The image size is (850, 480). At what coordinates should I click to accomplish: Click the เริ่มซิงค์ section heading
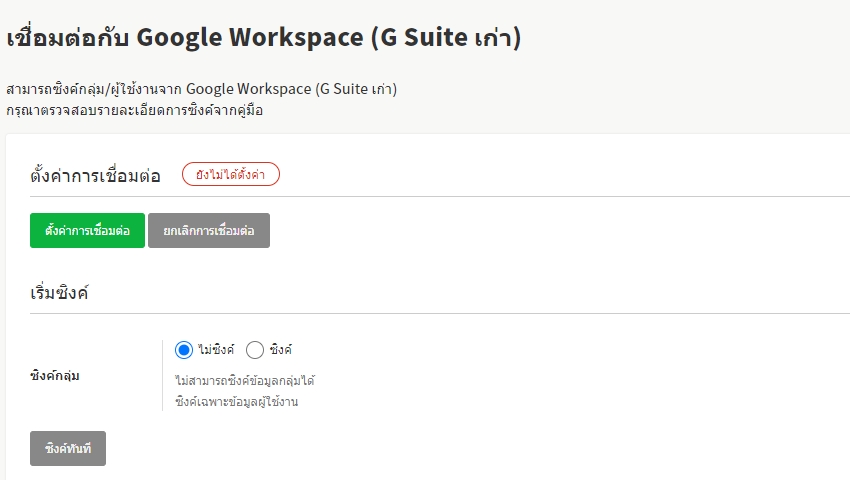pos(59,292)
